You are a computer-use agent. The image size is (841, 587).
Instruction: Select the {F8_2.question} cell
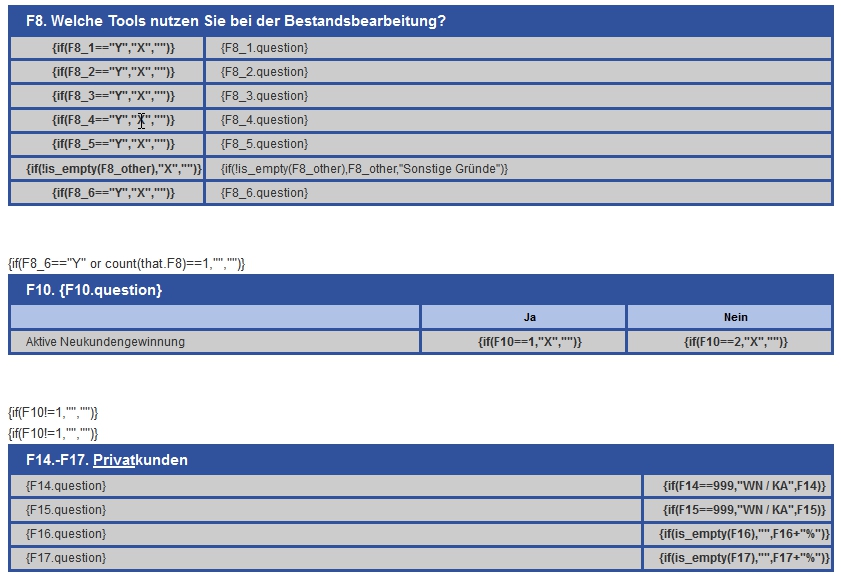point(264,72)
